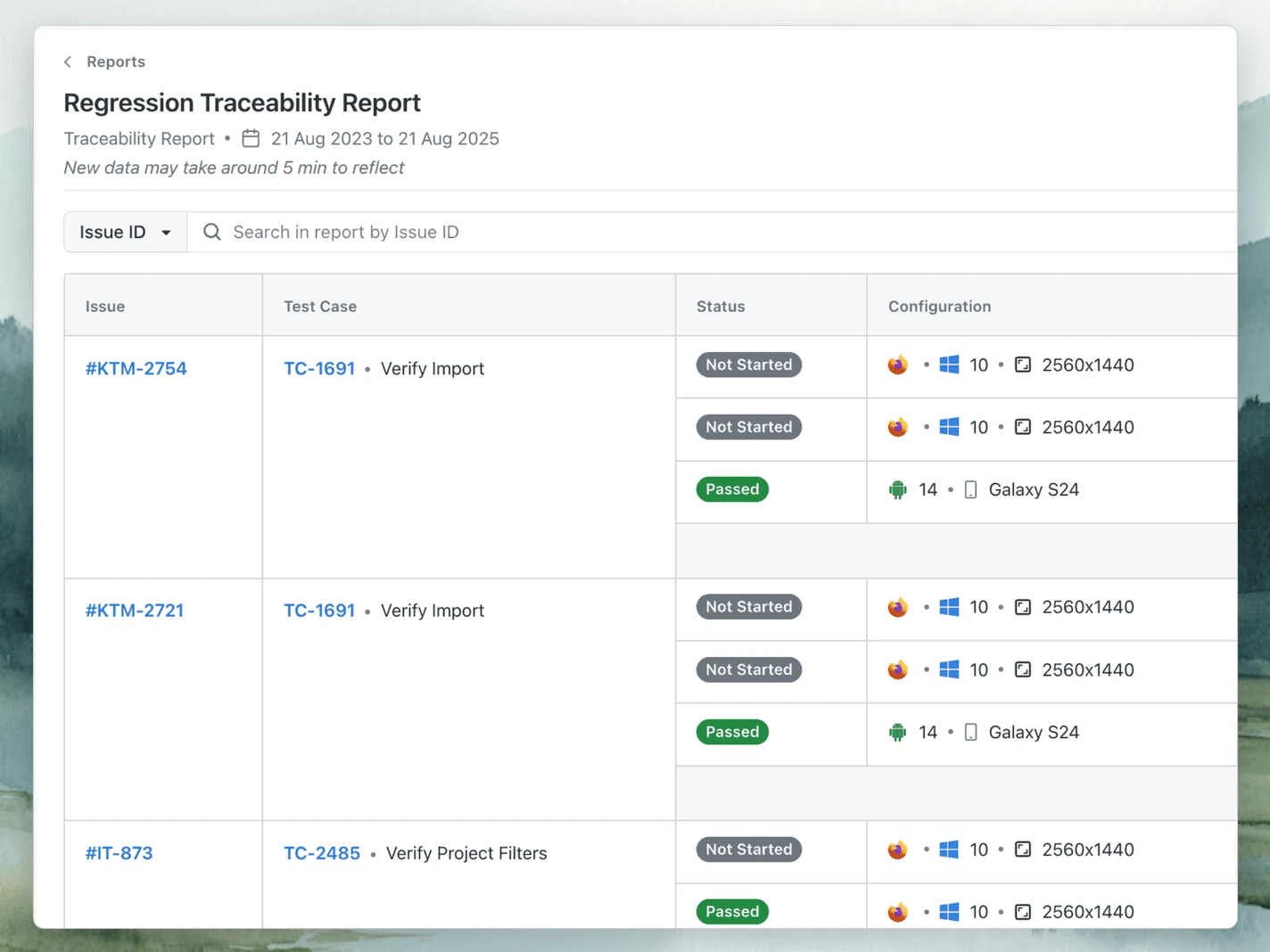Click the Firefox icon in #IT-873's Passed row

coord(898,912)
